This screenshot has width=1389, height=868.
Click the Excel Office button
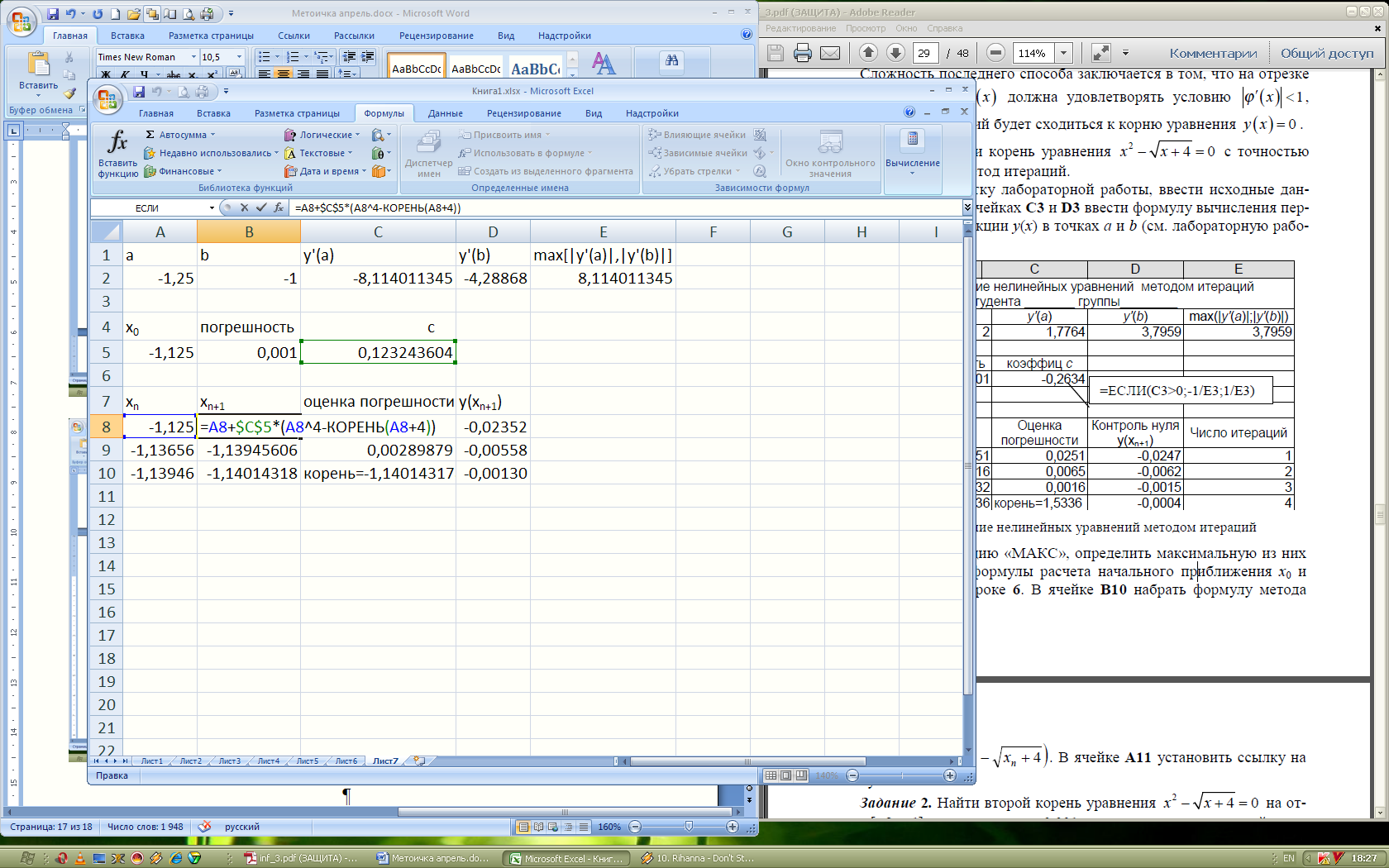pos(107,100)
